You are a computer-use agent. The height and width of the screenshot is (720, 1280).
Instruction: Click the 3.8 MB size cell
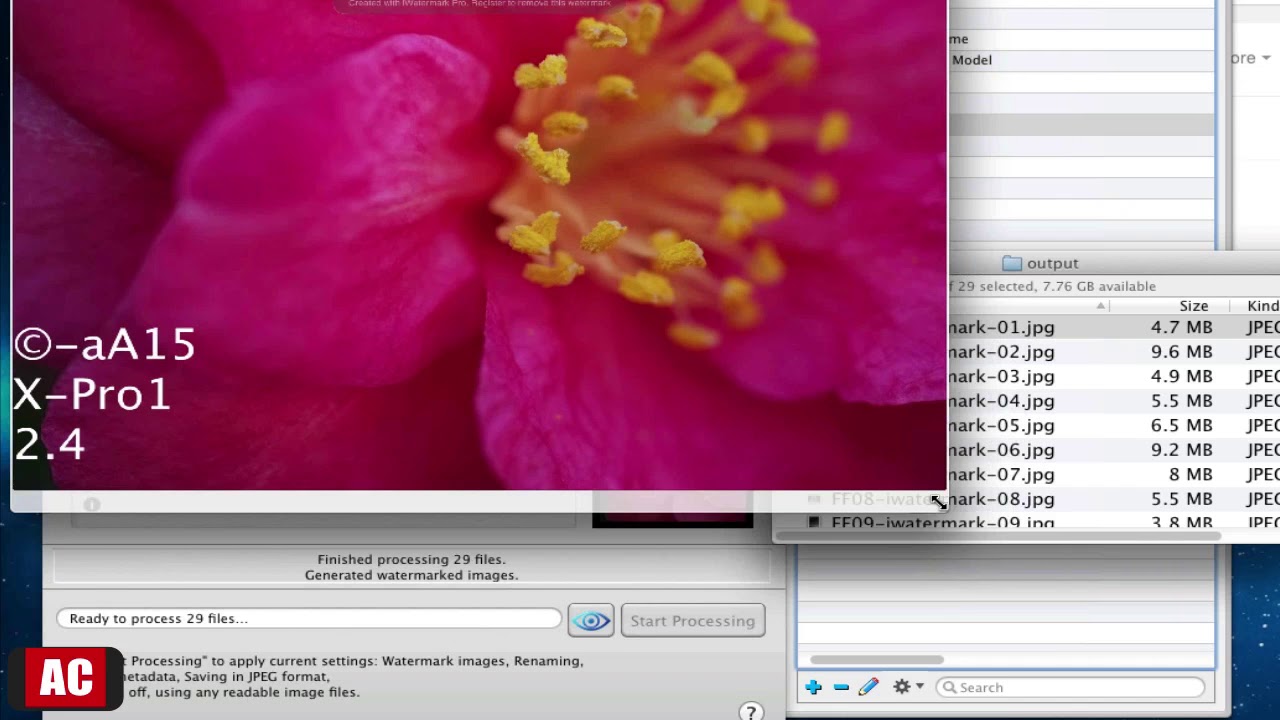pos(1181,523)
